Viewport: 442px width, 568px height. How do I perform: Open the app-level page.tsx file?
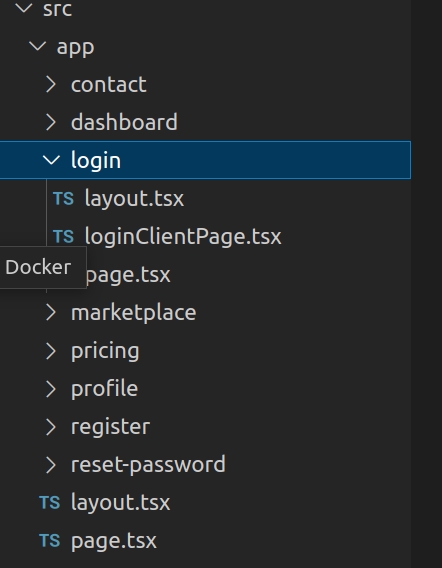click(114, 540)
